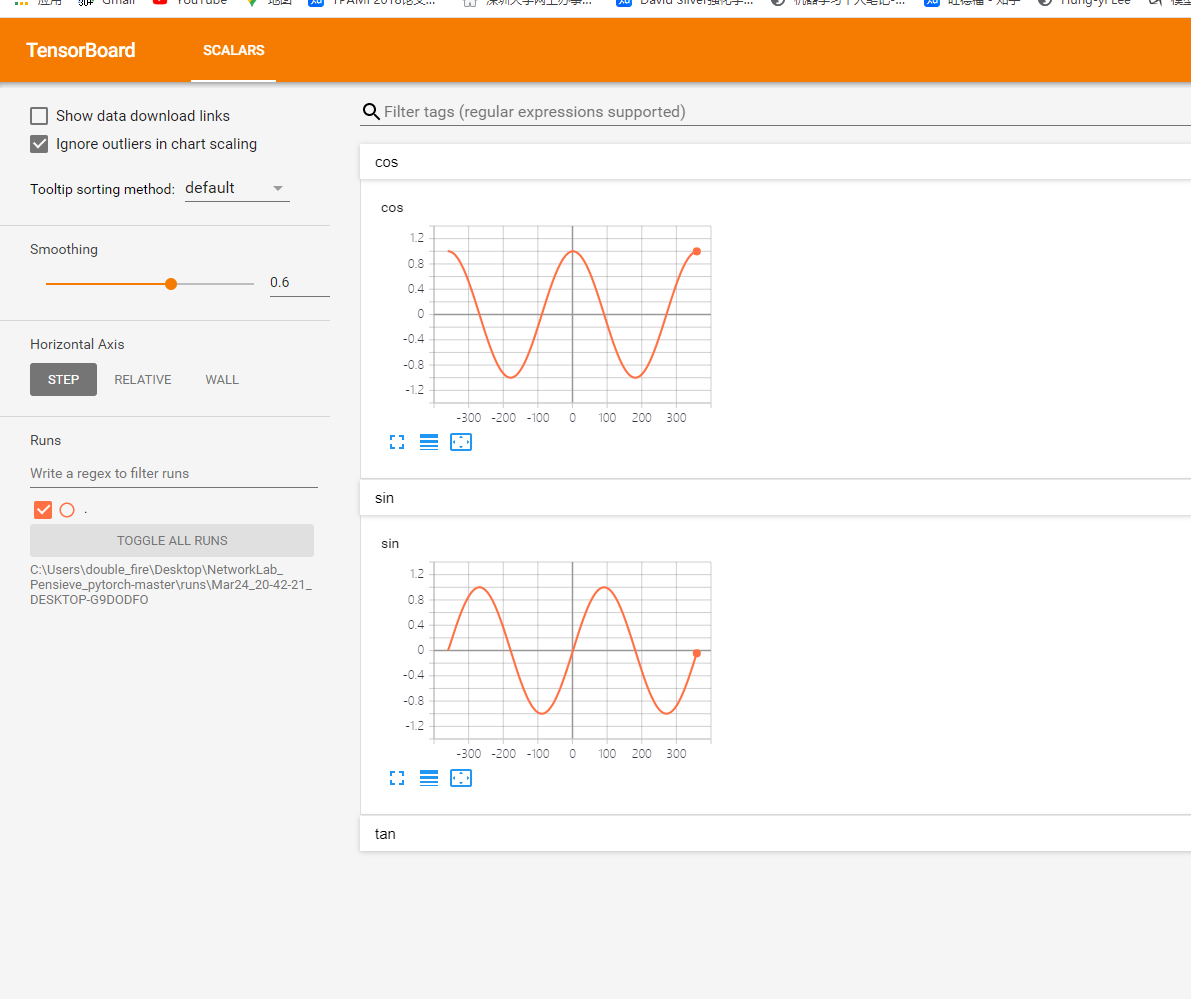The image size is (1191, 999).
Task: Fit the sin chart domain to data
Action: [461, 777]
